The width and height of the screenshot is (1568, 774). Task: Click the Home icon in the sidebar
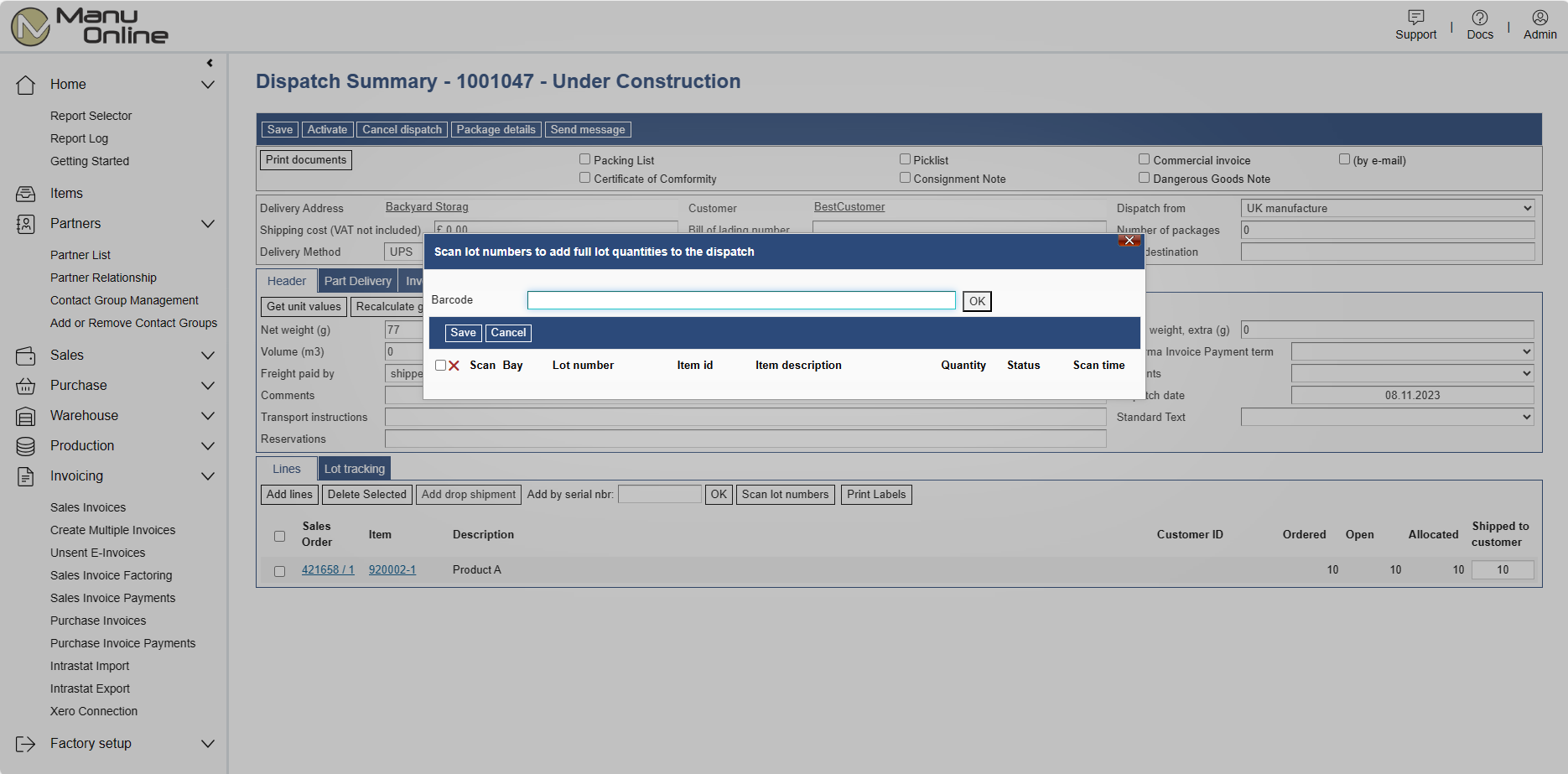pyautogui.click(x=25, y=85)
